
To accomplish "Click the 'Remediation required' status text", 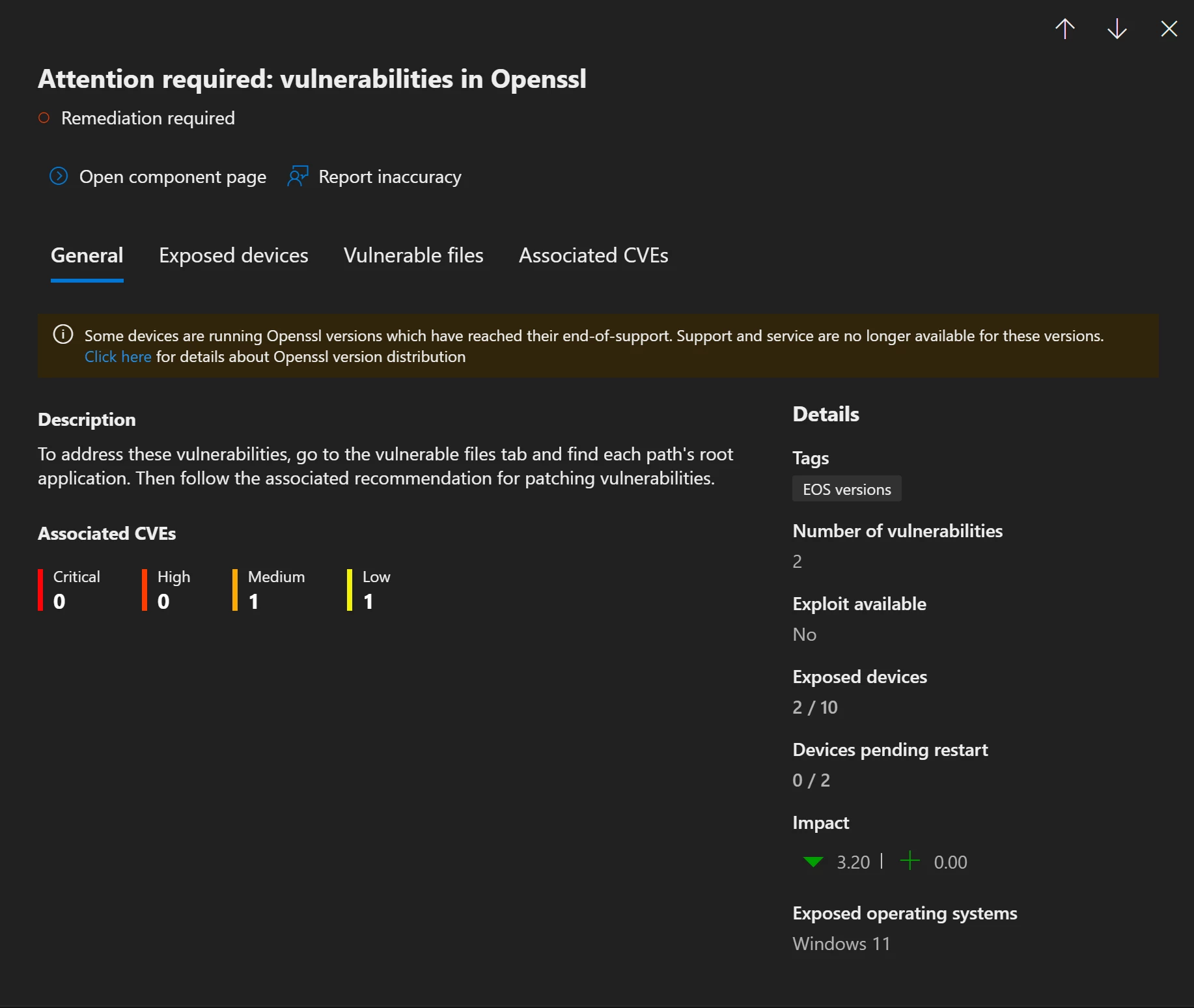I will (148, 118).
